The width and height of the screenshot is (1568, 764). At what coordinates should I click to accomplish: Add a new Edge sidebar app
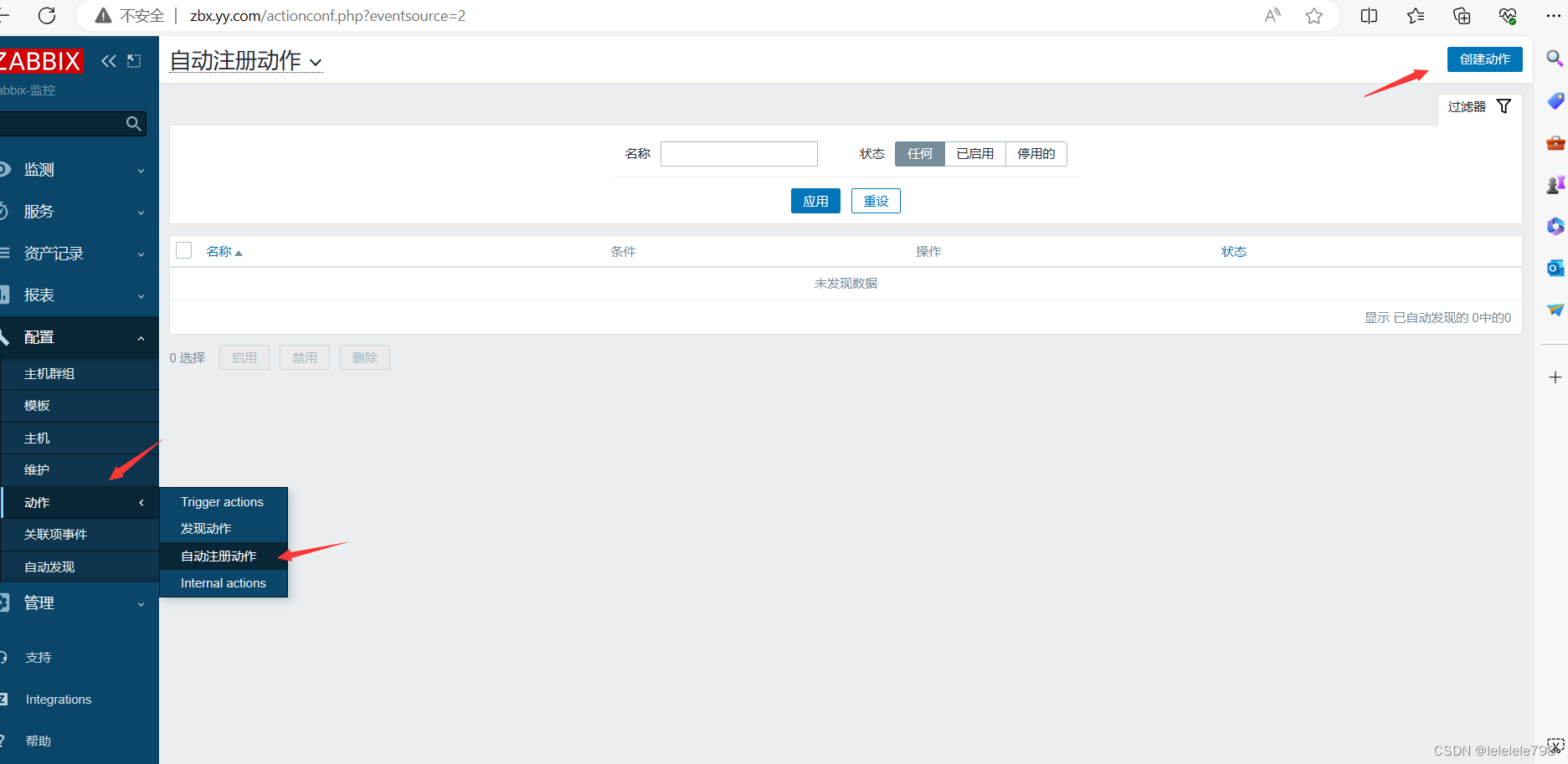tap(1555, 377)
